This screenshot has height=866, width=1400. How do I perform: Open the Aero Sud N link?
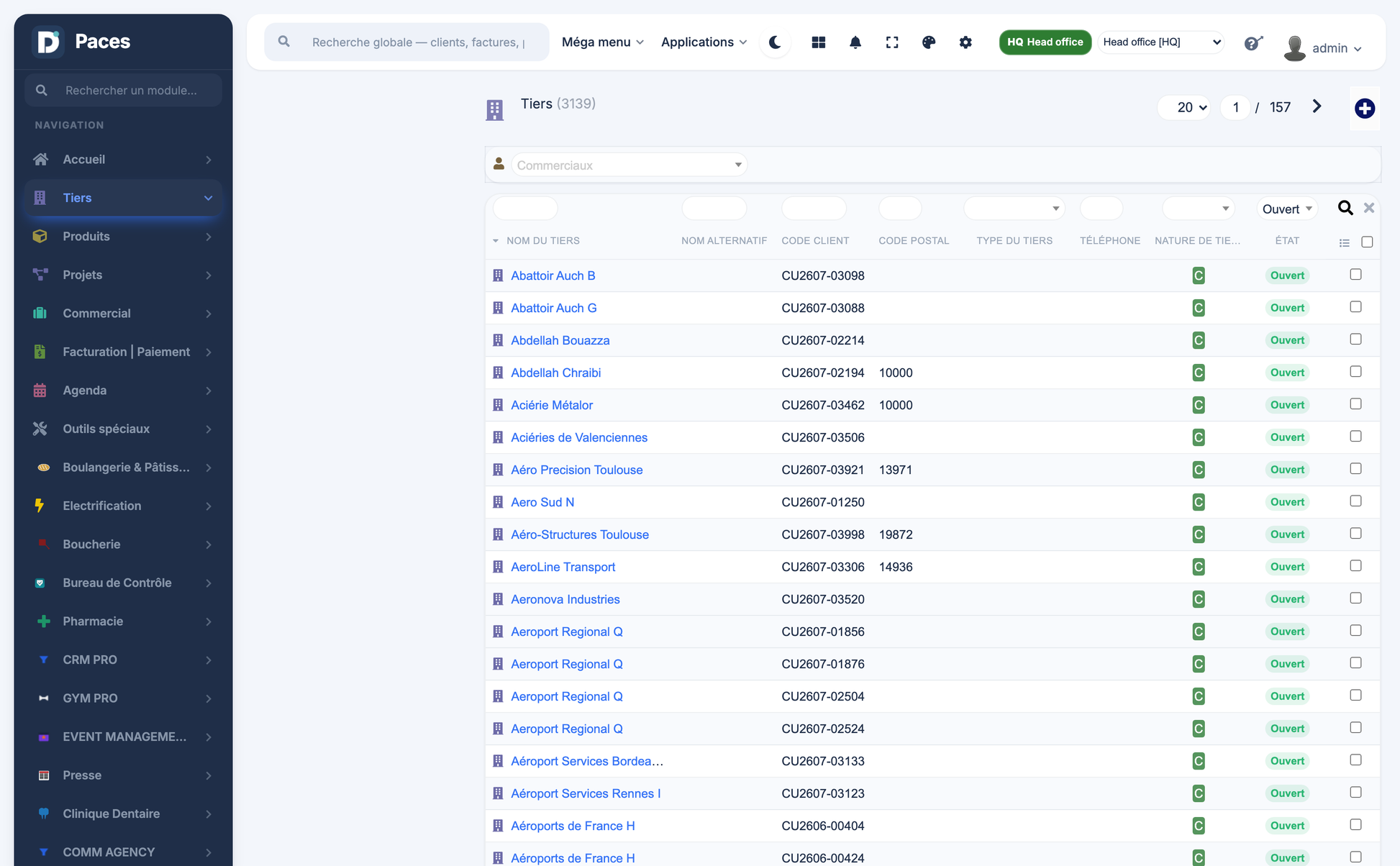(542, 502)
